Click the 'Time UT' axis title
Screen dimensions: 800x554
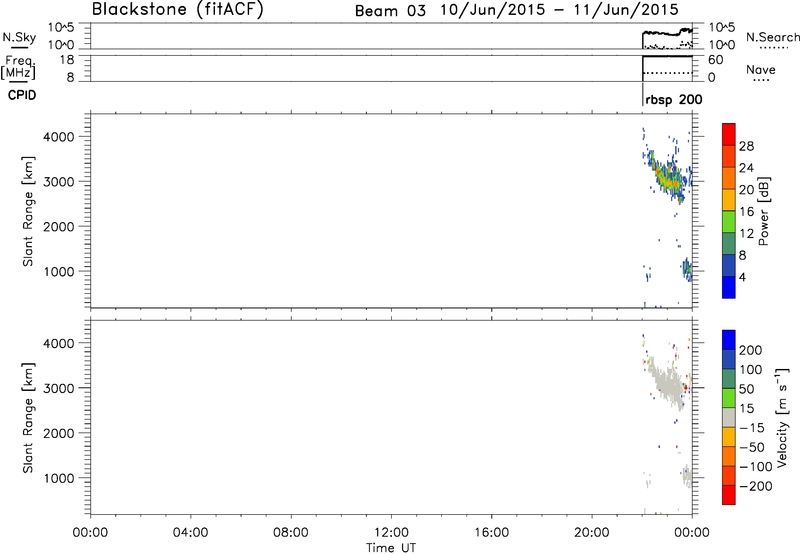pos(391,548)
